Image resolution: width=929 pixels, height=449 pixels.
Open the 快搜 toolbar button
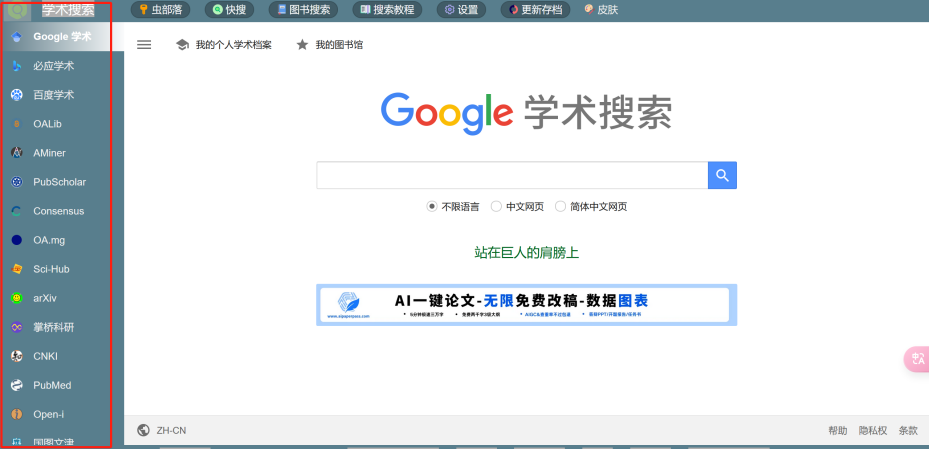click(x=229, y=9)
